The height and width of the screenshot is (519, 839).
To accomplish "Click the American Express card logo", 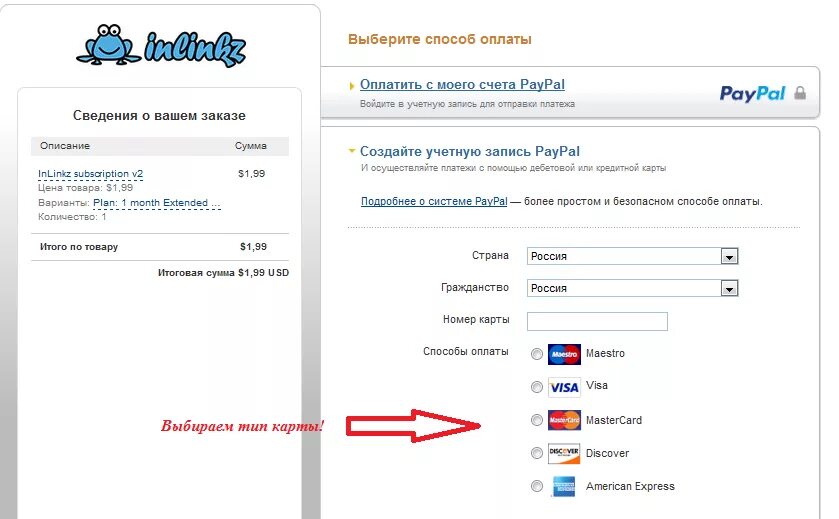I will tap(564, 486).
